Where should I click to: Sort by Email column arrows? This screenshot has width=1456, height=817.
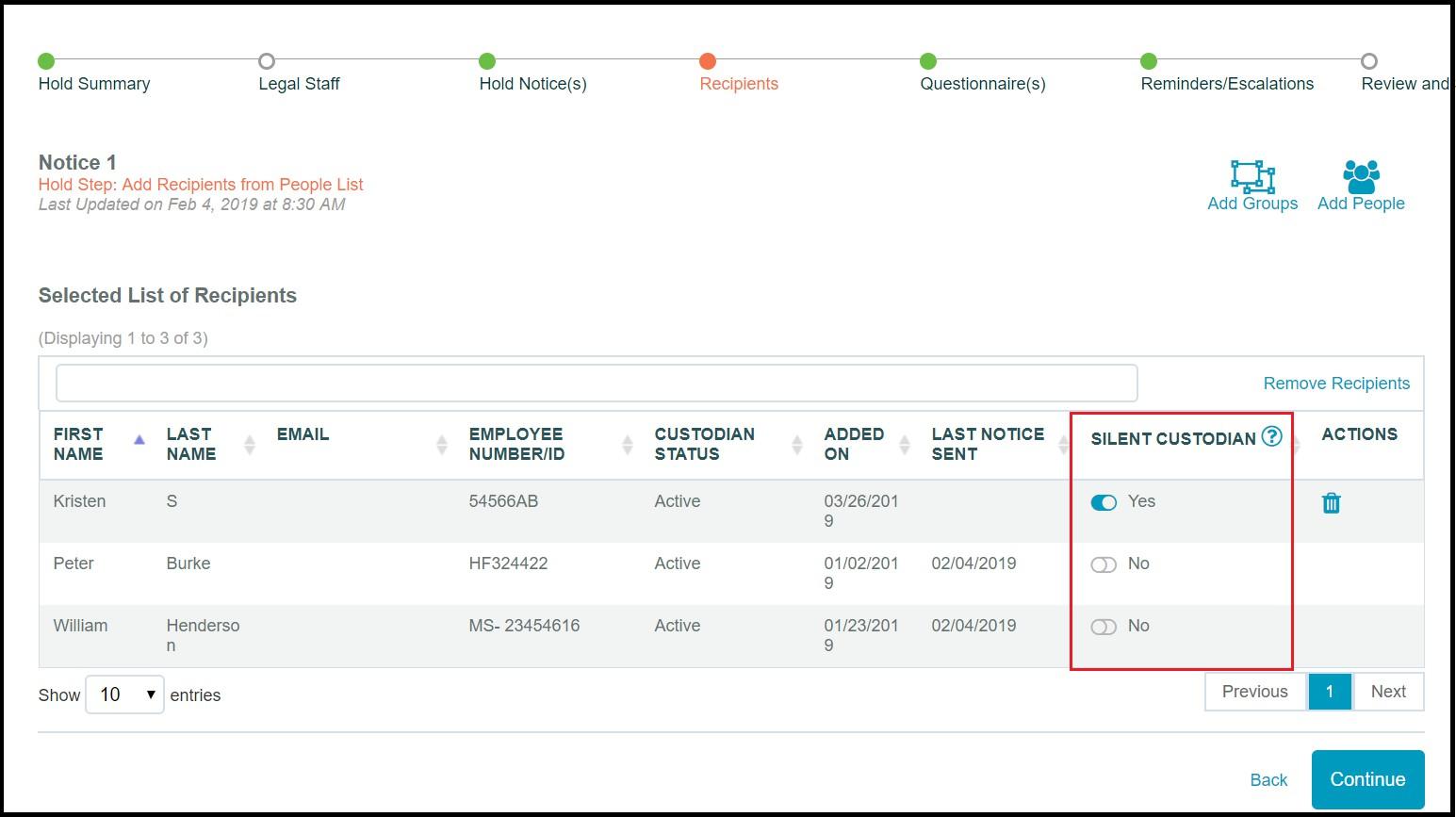(442, 444)
